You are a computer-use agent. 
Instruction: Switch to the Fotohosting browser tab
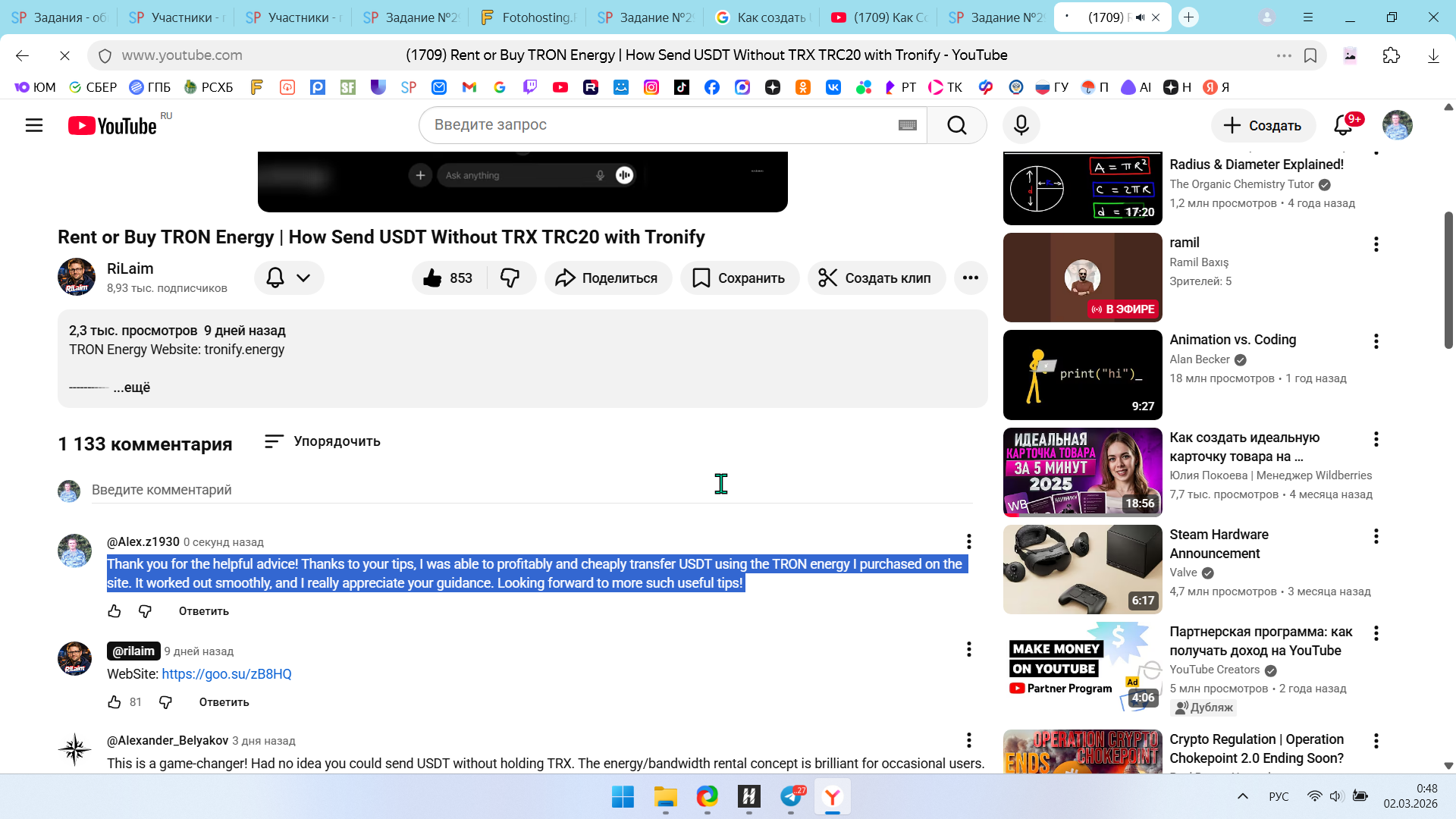[x=529, y=17]
